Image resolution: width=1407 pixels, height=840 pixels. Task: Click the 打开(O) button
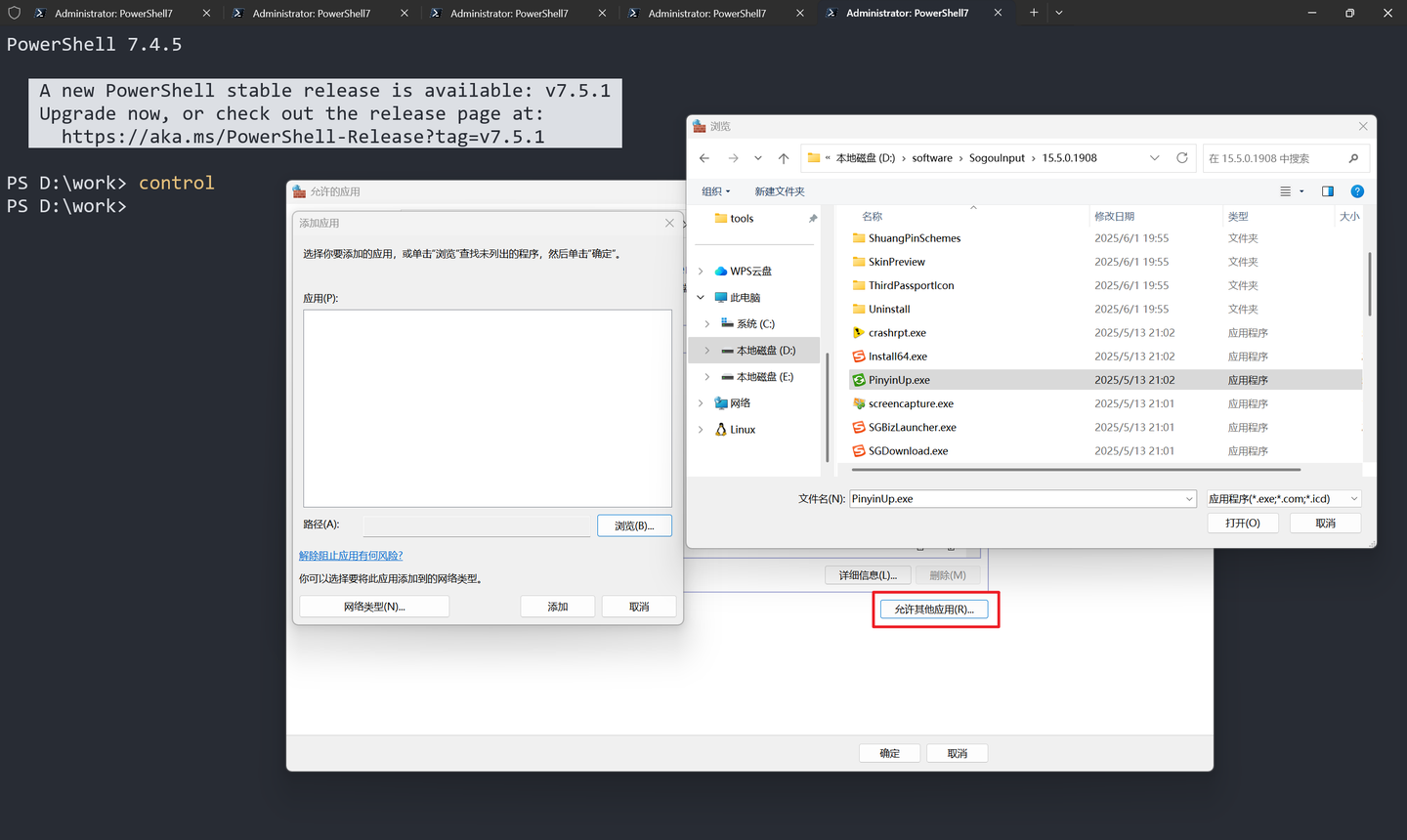tap(1243, 524)
